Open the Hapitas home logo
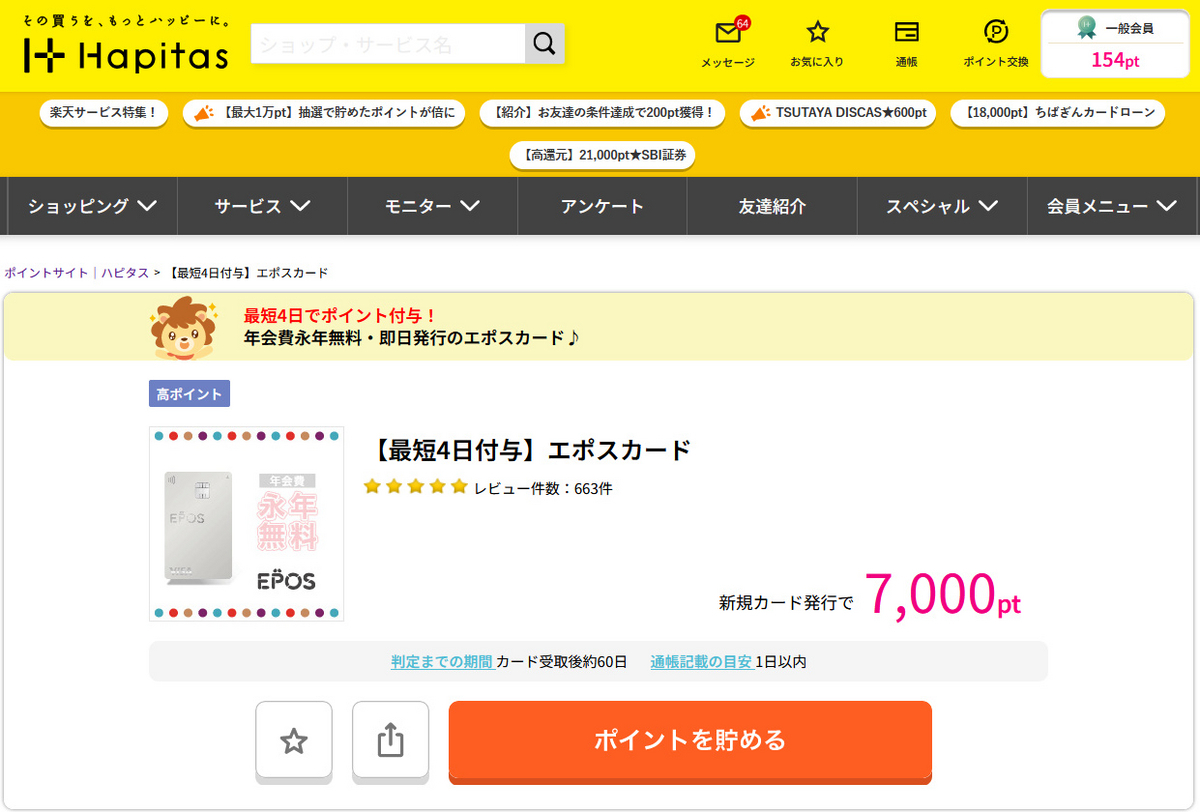Viewport: 1200px width, 812px height. (126, 45)
